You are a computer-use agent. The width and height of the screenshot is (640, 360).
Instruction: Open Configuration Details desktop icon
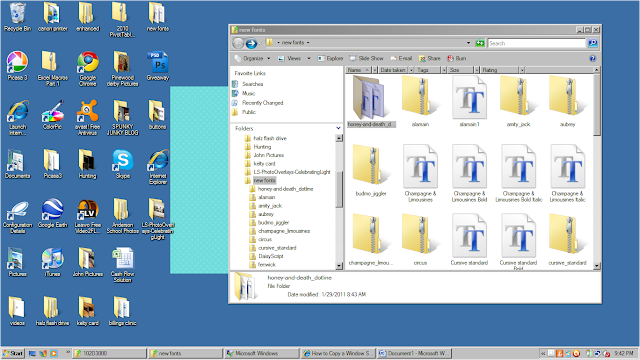[x=17, y=216]
